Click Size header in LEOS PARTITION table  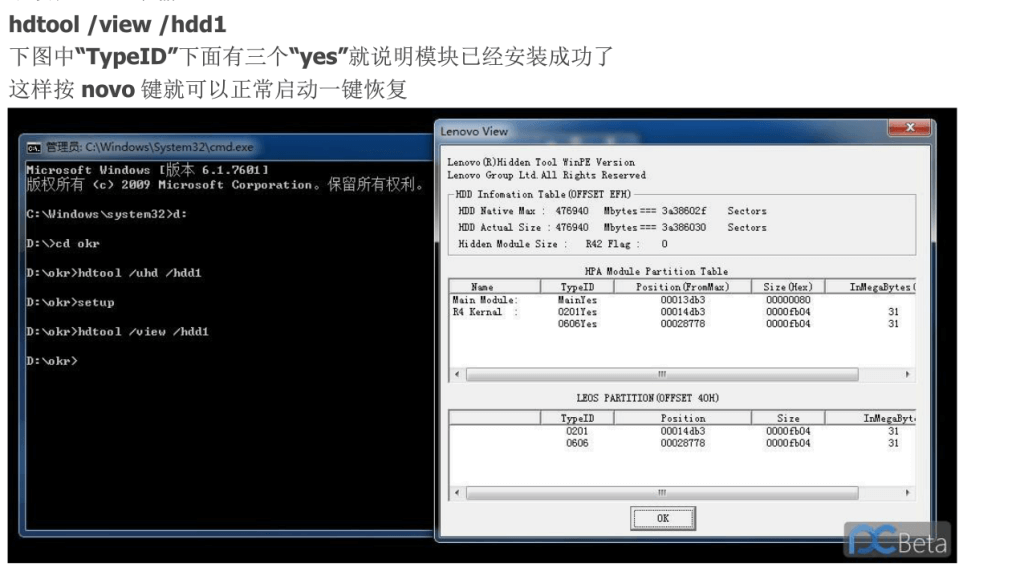click(x=788, y=418)
